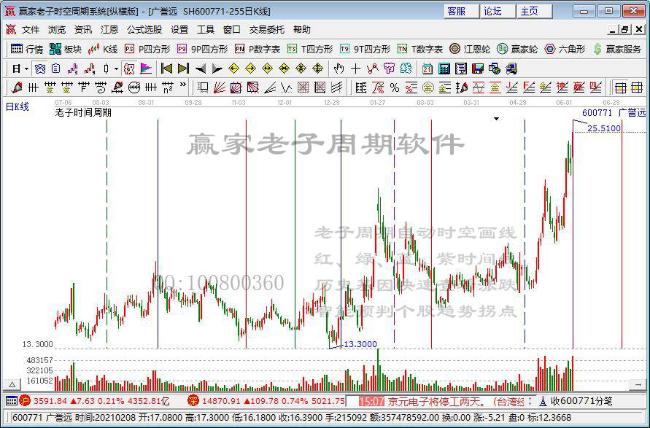Open the 江恩 menu
The image size is (650, 428).
click(109, 30)
